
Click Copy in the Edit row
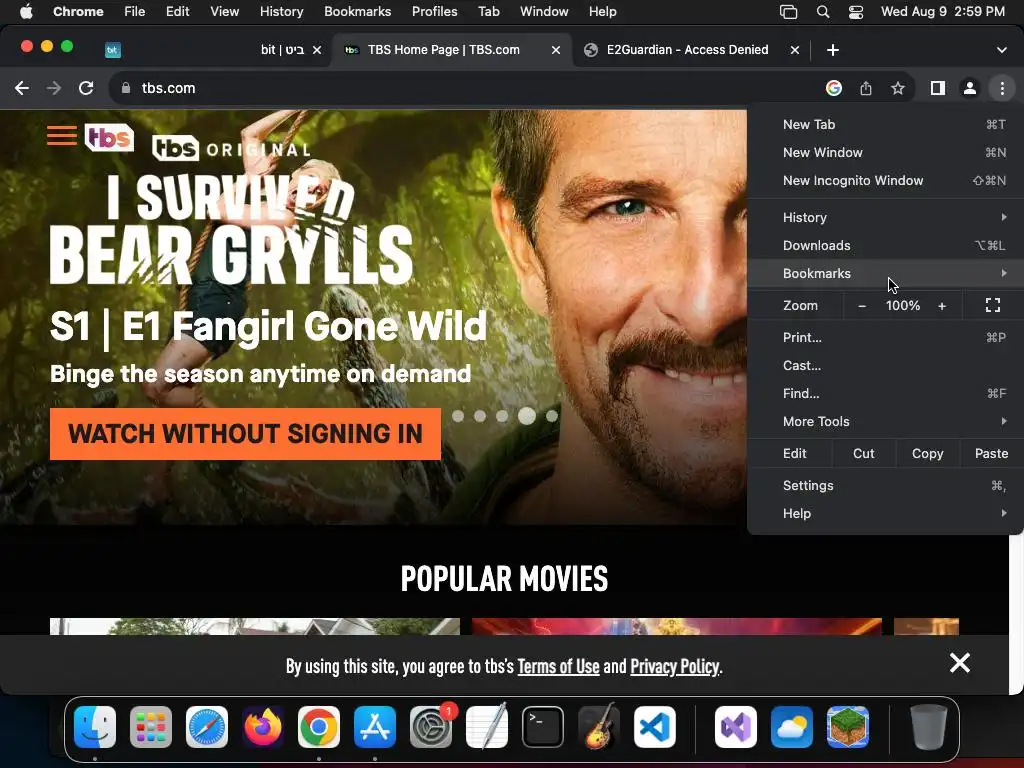927,454
